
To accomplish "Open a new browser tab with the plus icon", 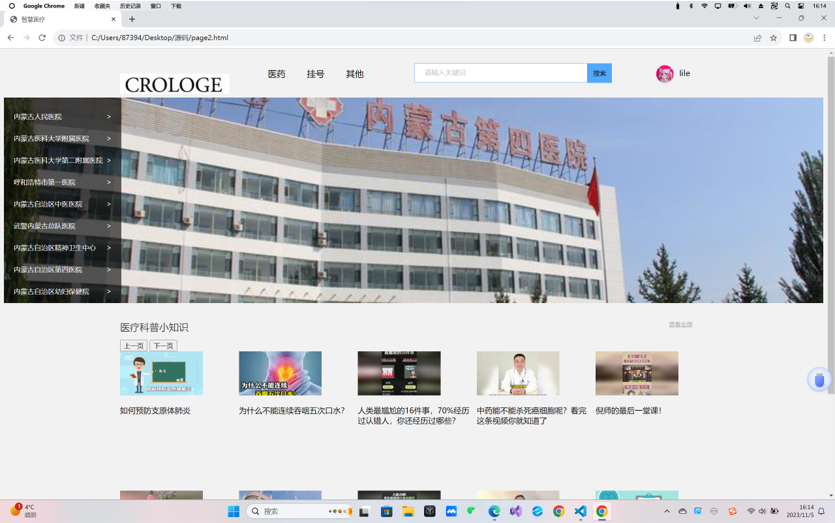I will coord(132,19).
